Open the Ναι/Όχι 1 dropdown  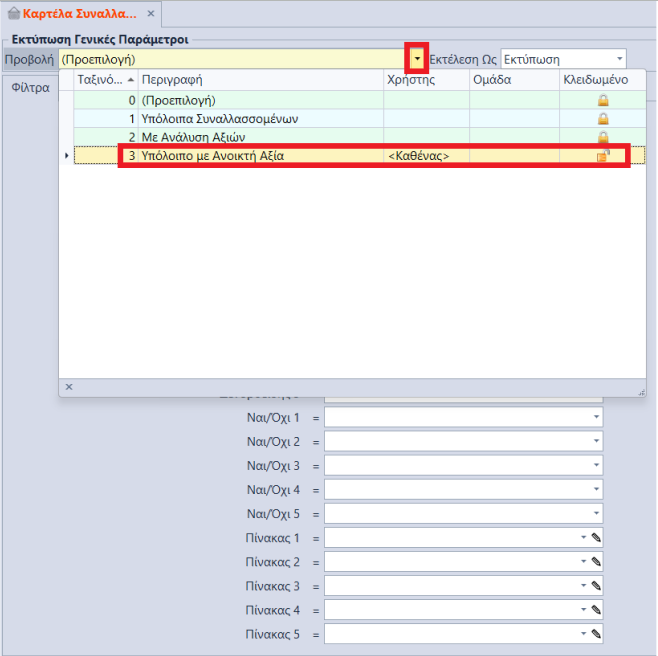click(x=596, y=417)
